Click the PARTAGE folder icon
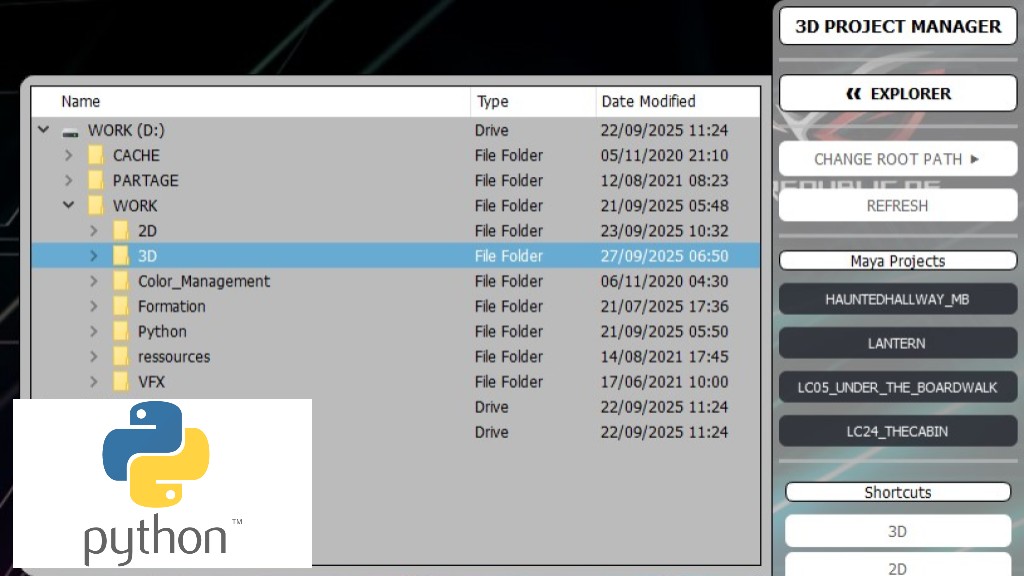This screenshot has width=1024, height=576. [x=96, y=181]
